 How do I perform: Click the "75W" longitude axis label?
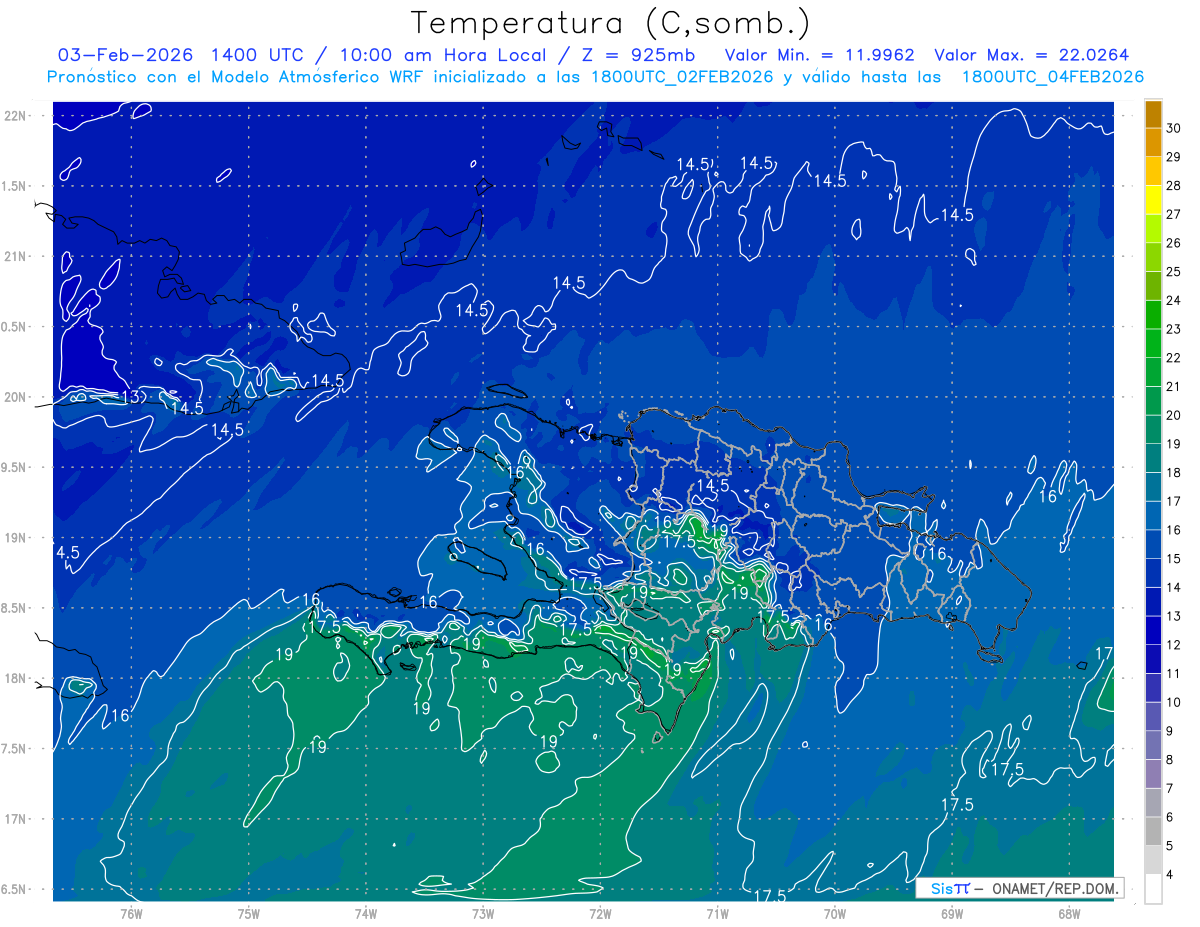click(x=248, y=914)
